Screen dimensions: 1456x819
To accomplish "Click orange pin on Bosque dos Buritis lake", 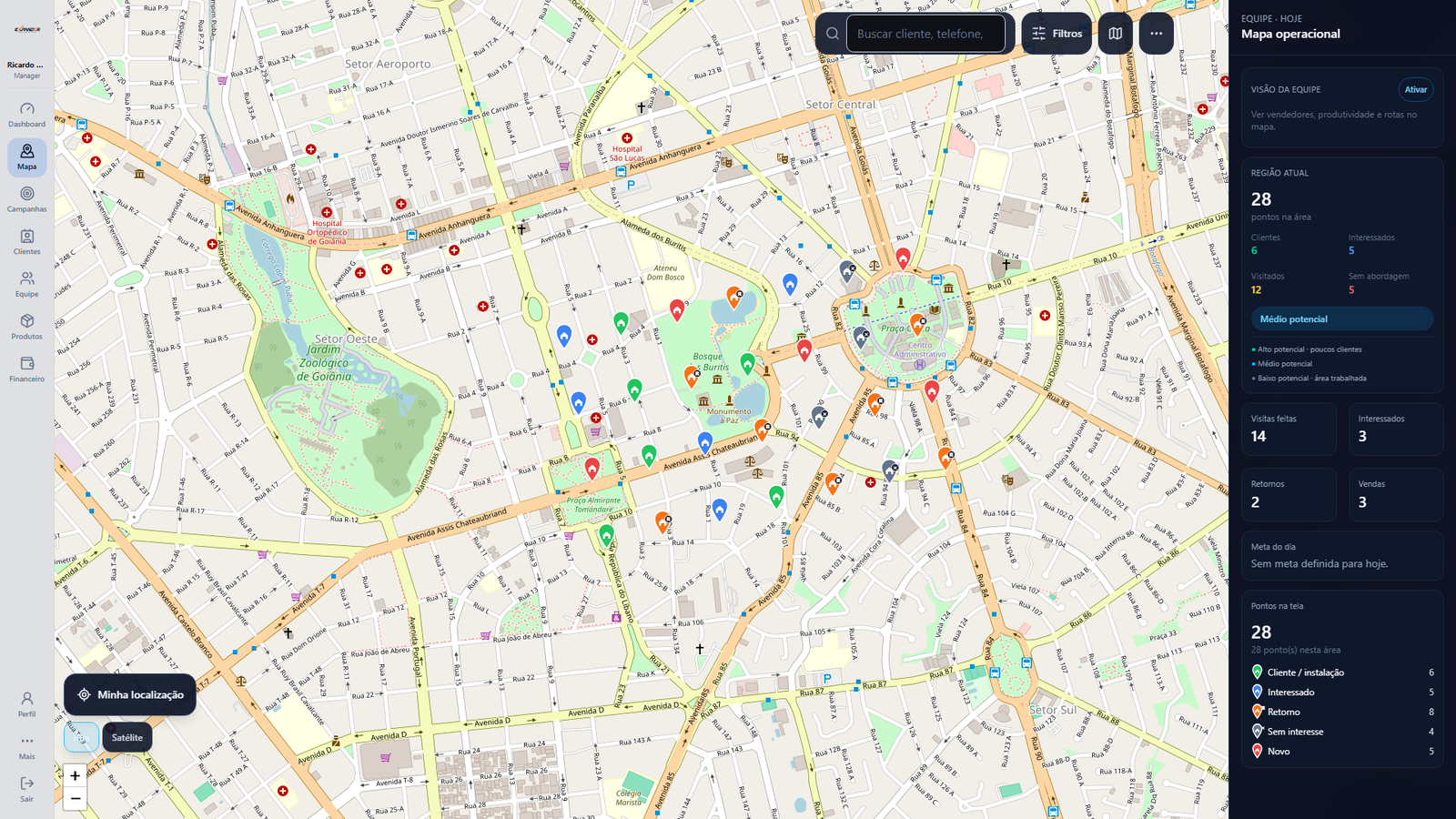I will coord(734,297).
